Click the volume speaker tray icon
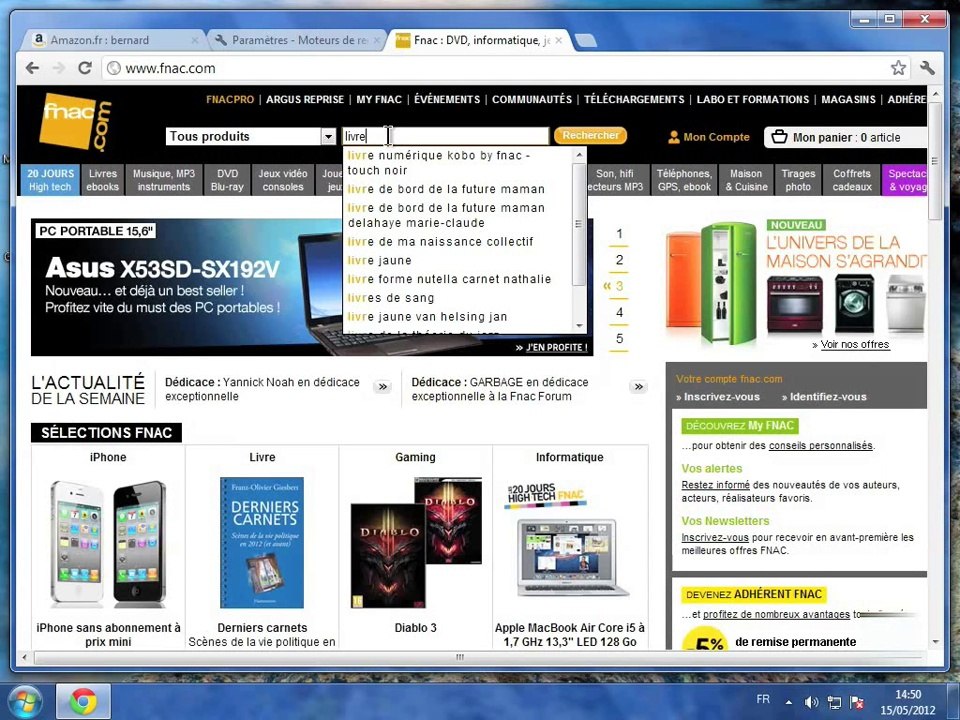Screen dimensions: 960x720 811,702
